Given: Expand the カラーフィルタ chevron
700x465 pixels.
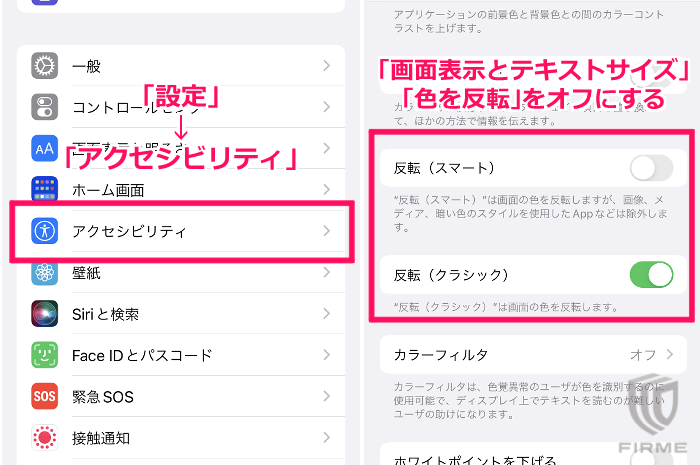Looking at the screenshot, I should click(x=668, y=355).
